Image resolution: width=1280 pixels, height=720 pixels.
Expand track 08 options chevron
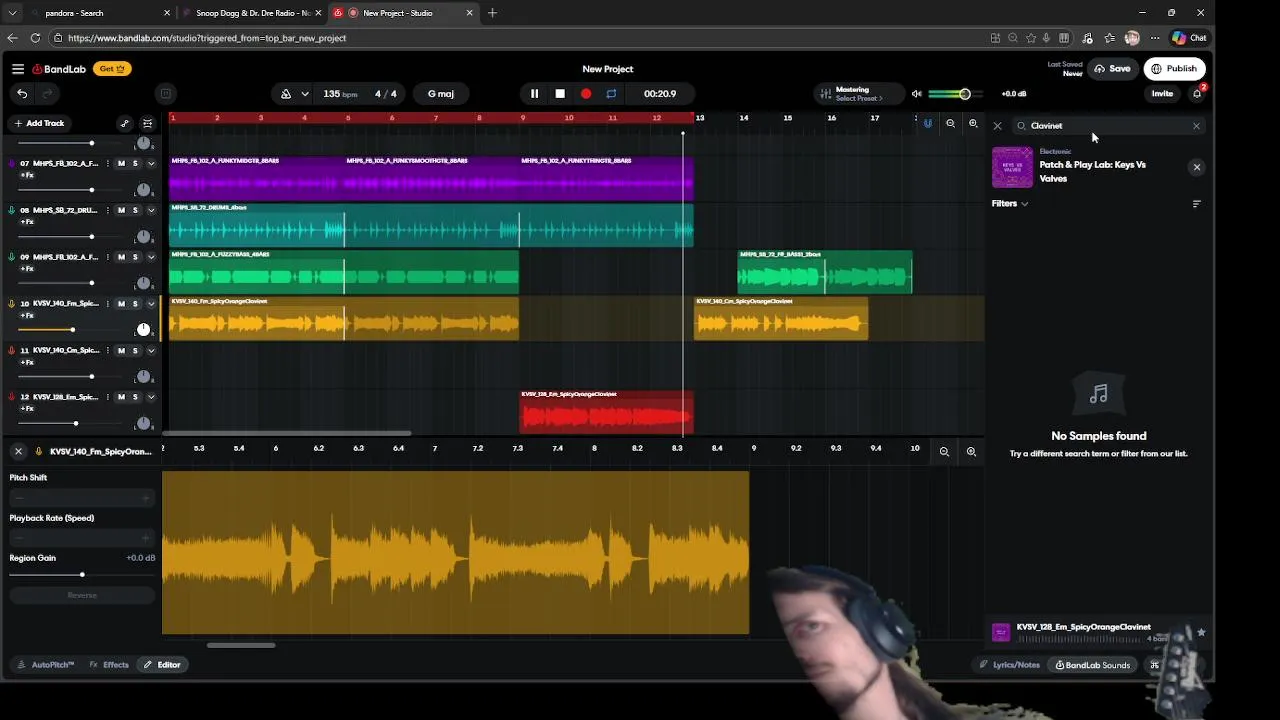point(151,210)
